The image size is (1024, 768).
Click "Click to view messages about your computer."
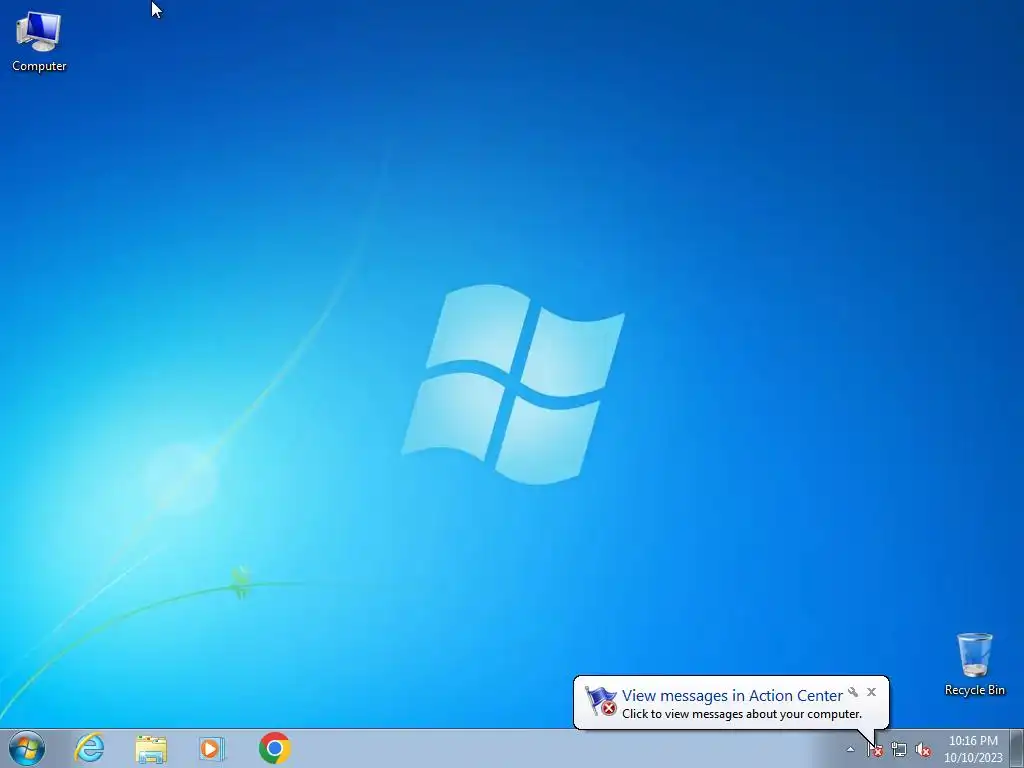tap(742, 714)
